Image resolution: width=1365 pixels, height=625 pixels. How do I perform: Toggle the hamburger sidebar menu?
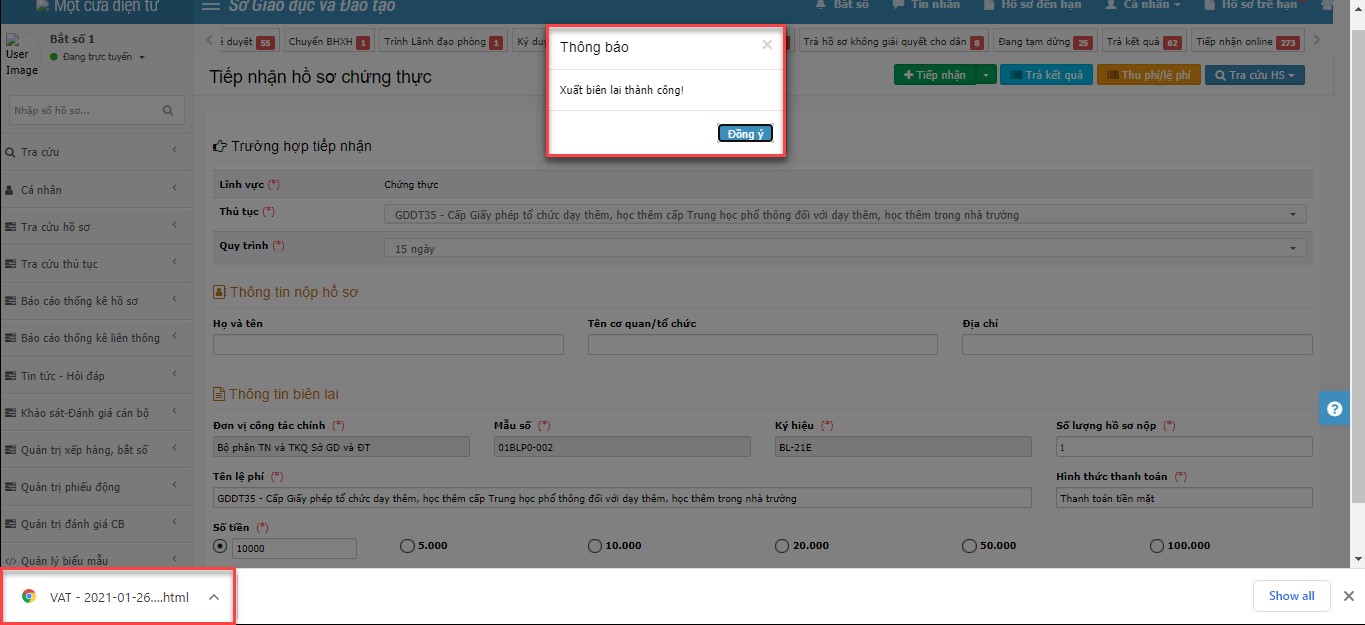coord(211,6)
